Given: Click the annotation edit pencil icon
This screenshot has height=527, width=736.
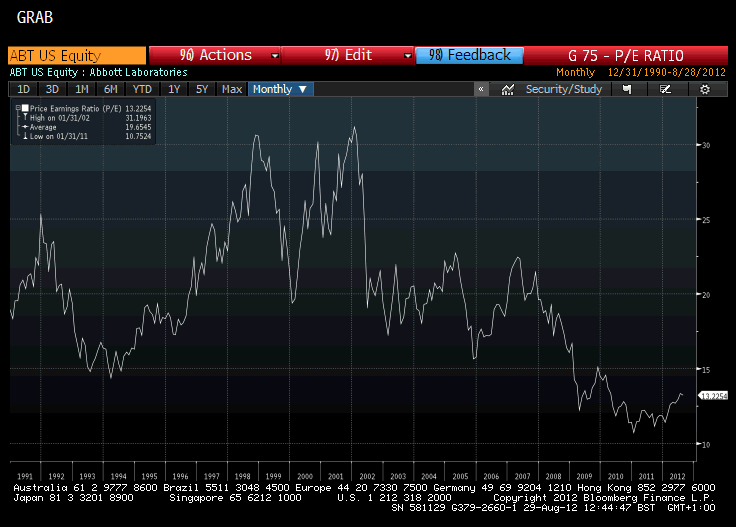Looking at the screenshot, I should pos(665,89).
